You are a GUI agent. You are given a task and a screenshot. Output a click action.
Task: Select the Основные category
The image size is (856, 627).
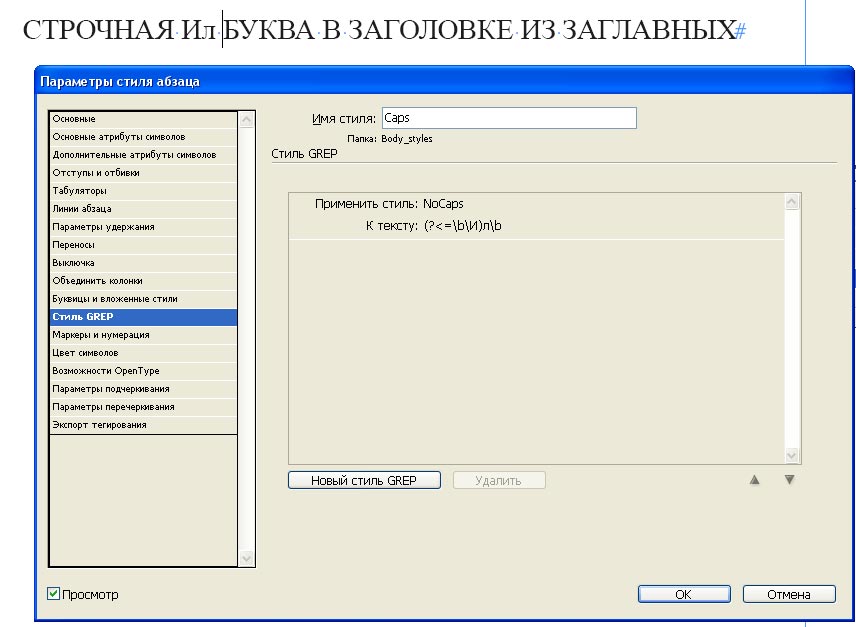[x=144, y=119]
